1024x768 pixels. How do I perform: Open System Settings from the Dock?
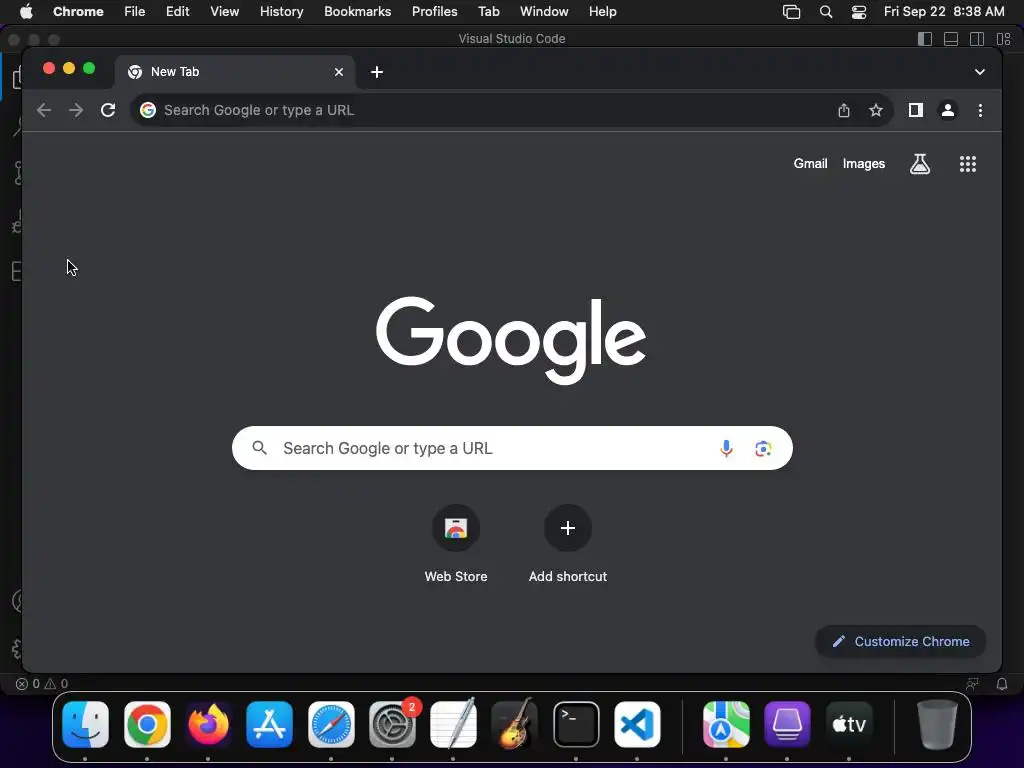[392, 724]
